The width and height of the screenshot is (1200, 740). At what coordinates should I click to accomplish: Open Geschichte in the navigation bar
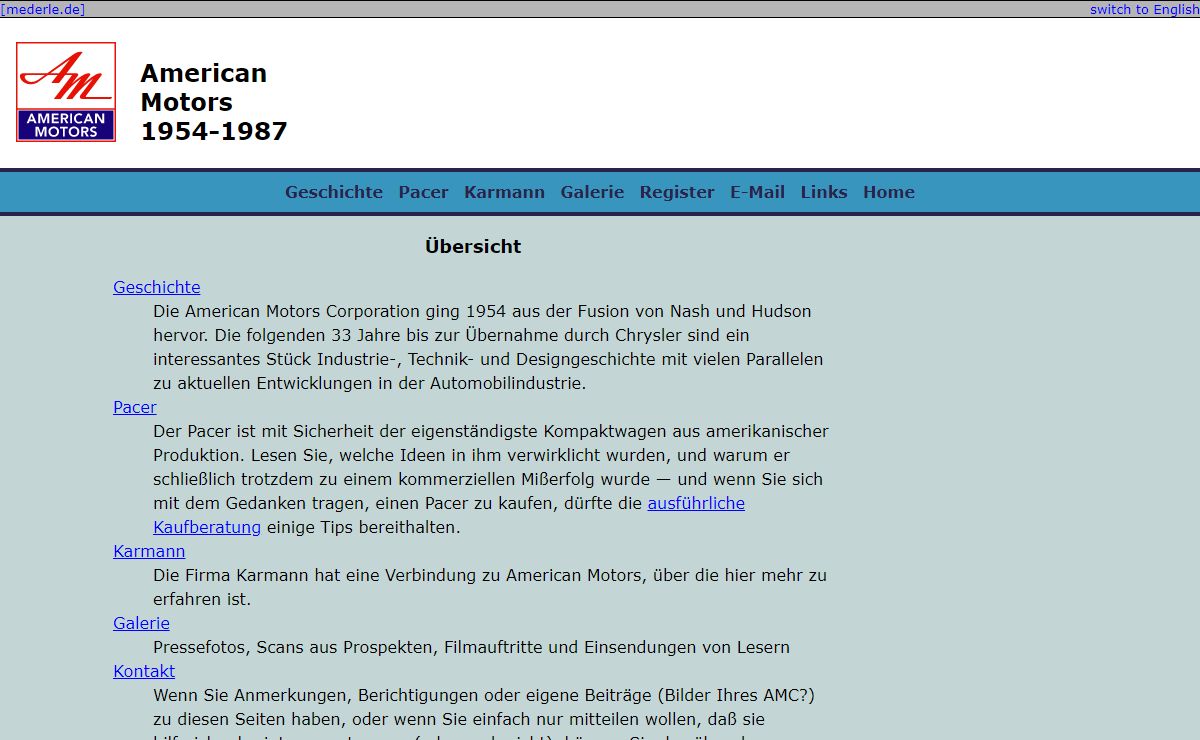click(334, 192)
